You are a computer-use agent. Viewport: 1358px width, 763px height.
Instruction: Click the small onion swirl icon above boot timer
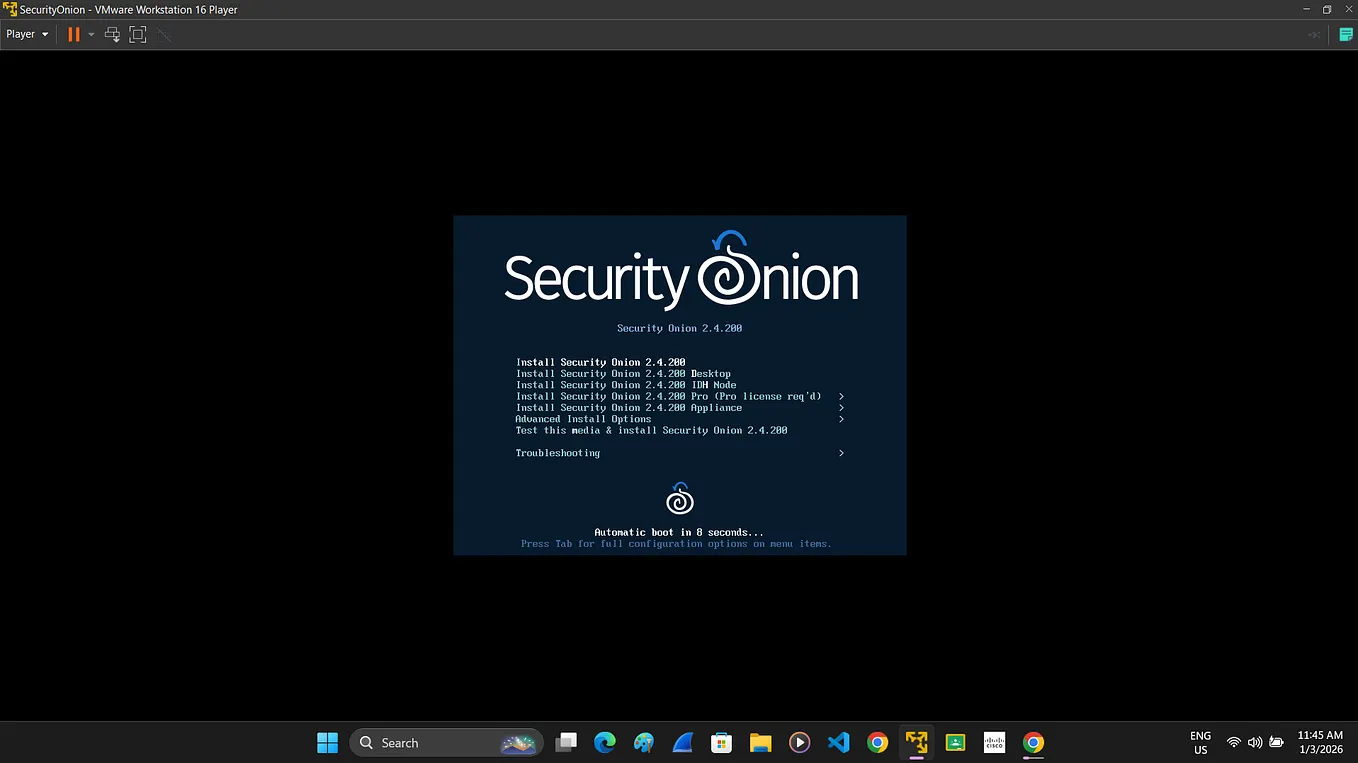pos(679,498)
